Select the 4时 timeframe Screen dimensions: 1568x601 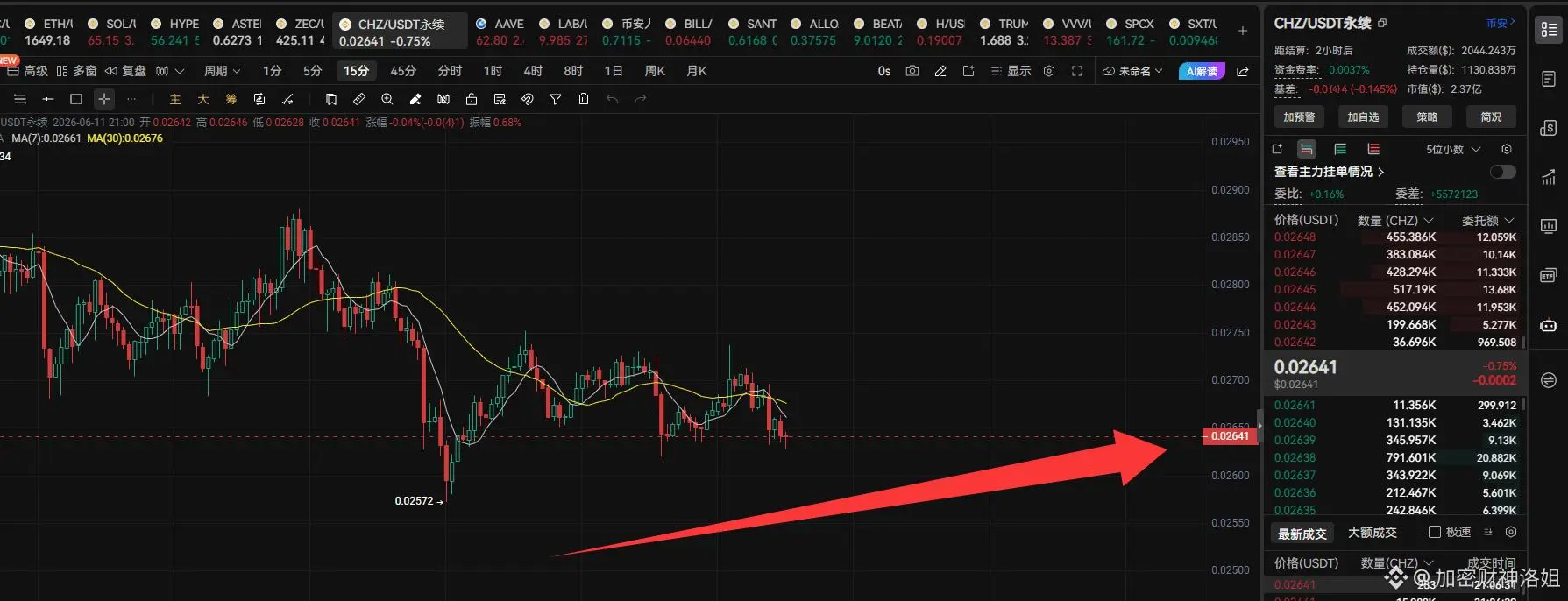click(533, 71)
